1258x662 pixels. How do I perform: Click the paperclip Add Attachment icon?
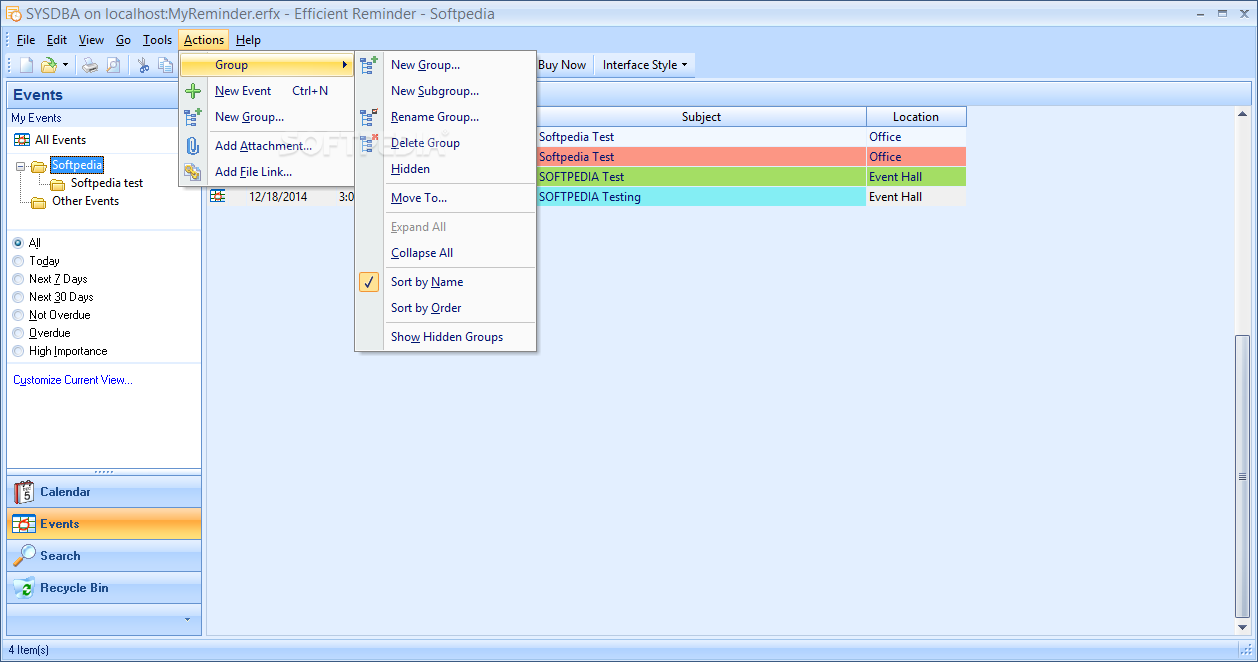point(193,146)
